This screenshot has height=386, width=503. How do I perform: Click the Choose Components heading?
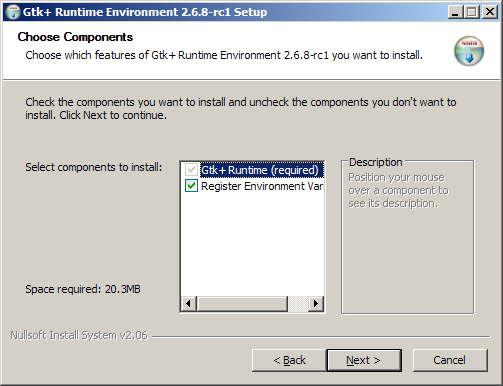click(75, 37)
